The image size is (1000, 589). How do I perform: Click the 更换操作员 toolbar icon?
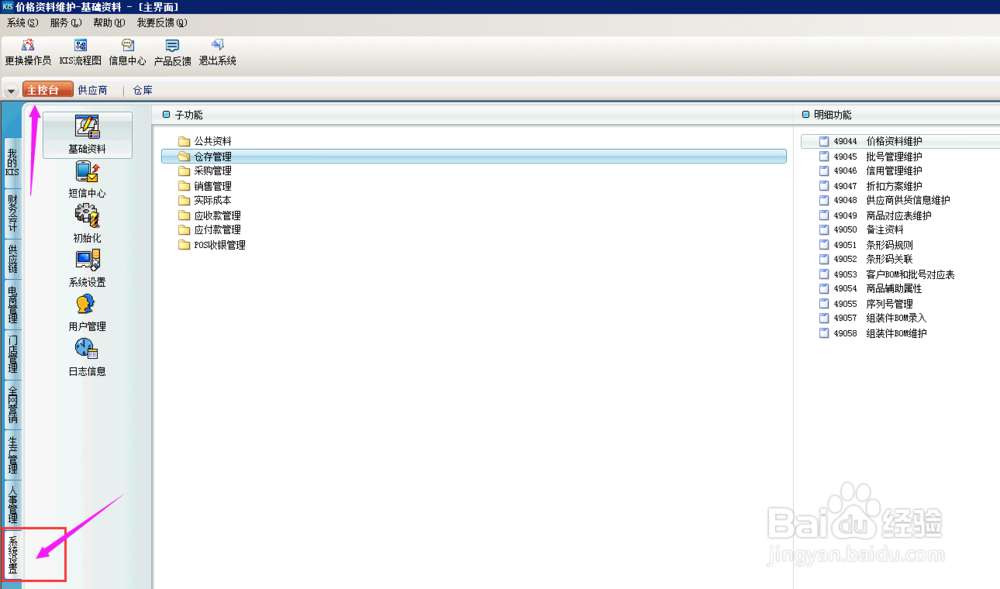pyautogui.click(x=27, y=45)
